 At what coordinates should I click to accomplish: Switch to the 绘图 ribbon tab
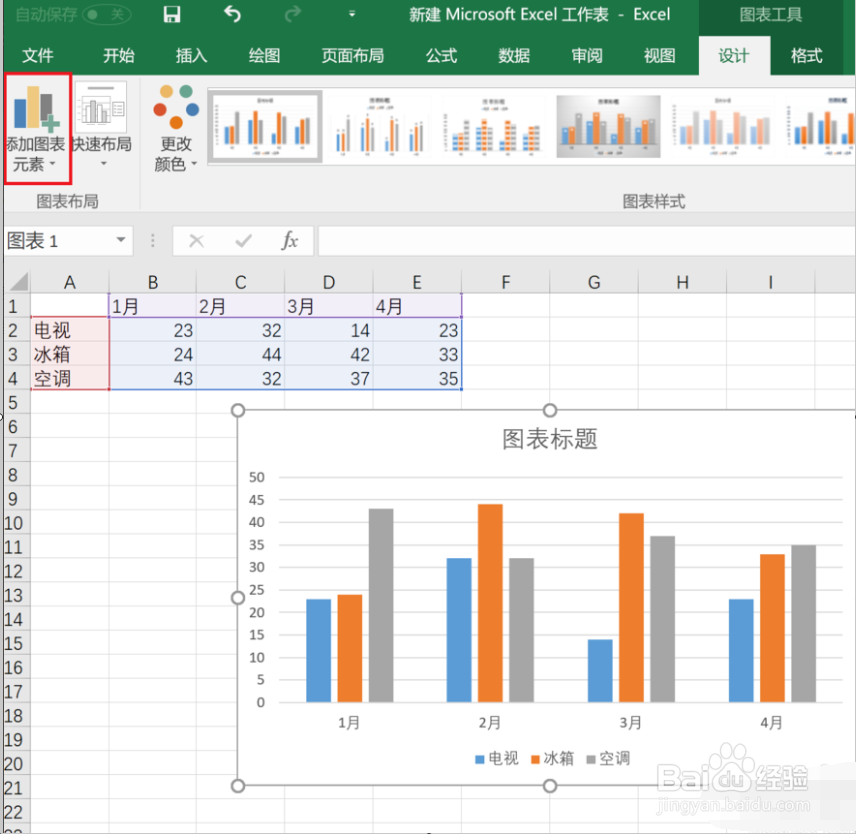point(264,55)
